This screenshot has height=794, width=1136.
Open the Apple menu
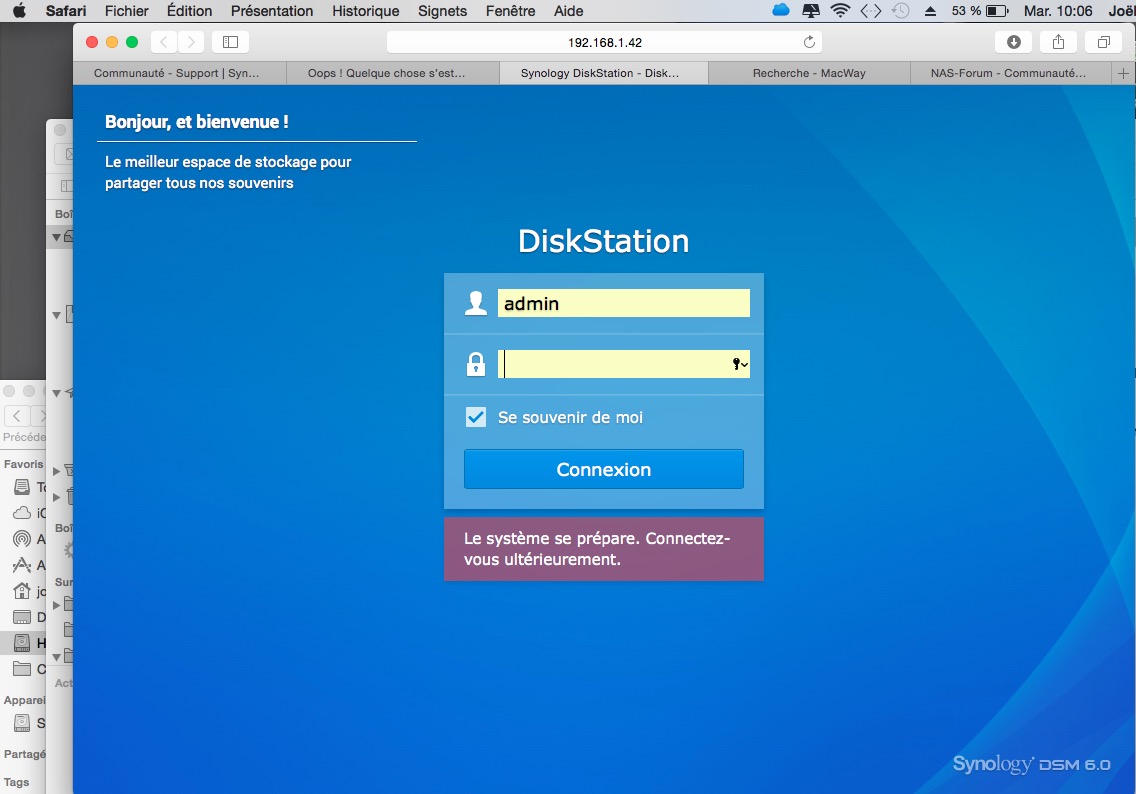point(20,11)
